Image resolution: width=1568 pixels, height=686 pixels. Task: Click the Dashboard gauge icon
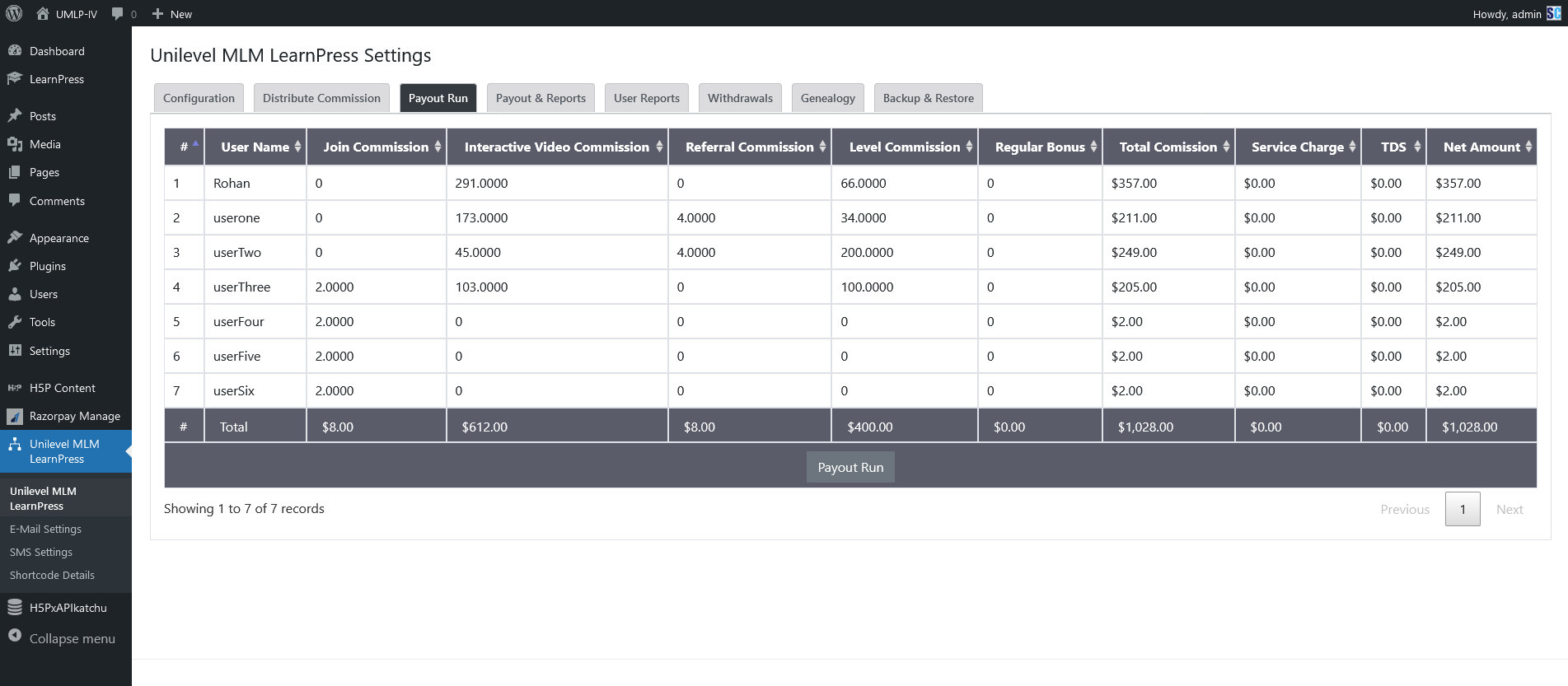[15, 50]
